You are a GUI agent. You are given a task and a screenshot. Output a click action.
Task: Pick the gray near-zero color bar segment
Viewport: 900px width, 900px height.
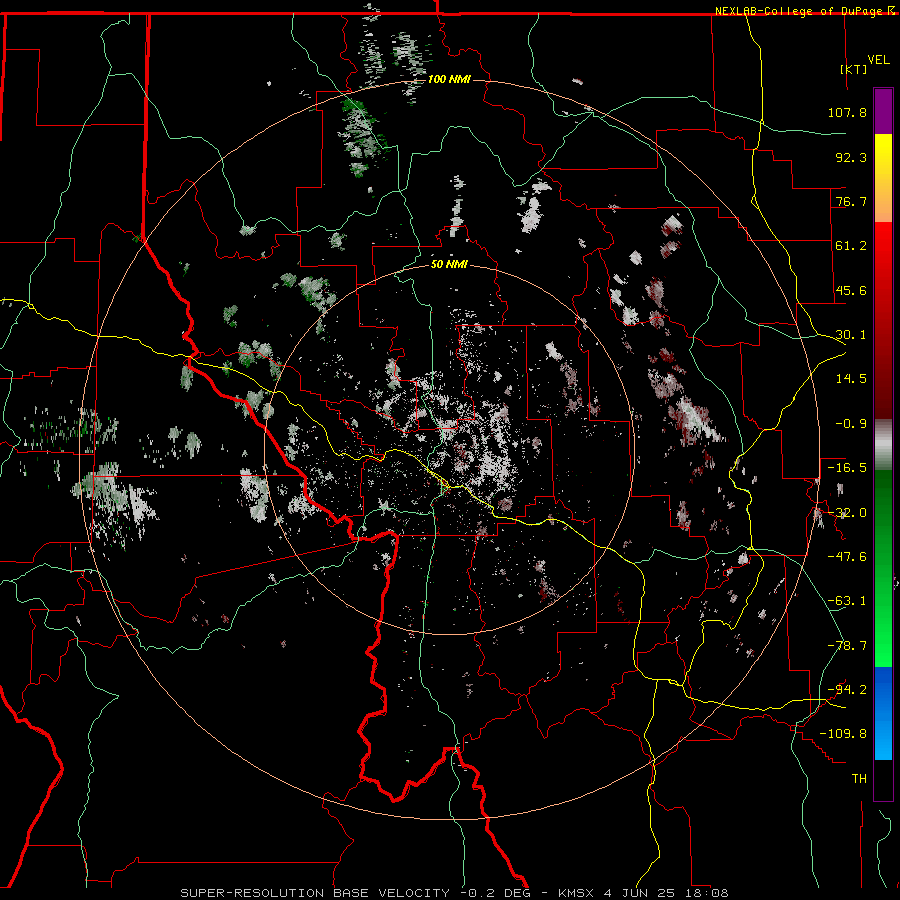[883, 445]
